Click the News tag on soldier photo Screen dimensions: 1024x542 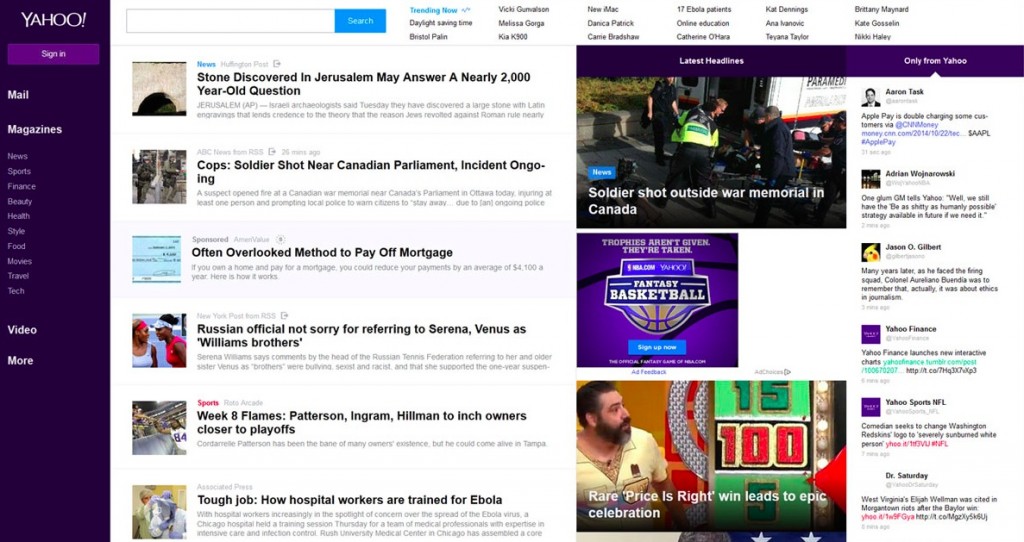click(601, 172)
